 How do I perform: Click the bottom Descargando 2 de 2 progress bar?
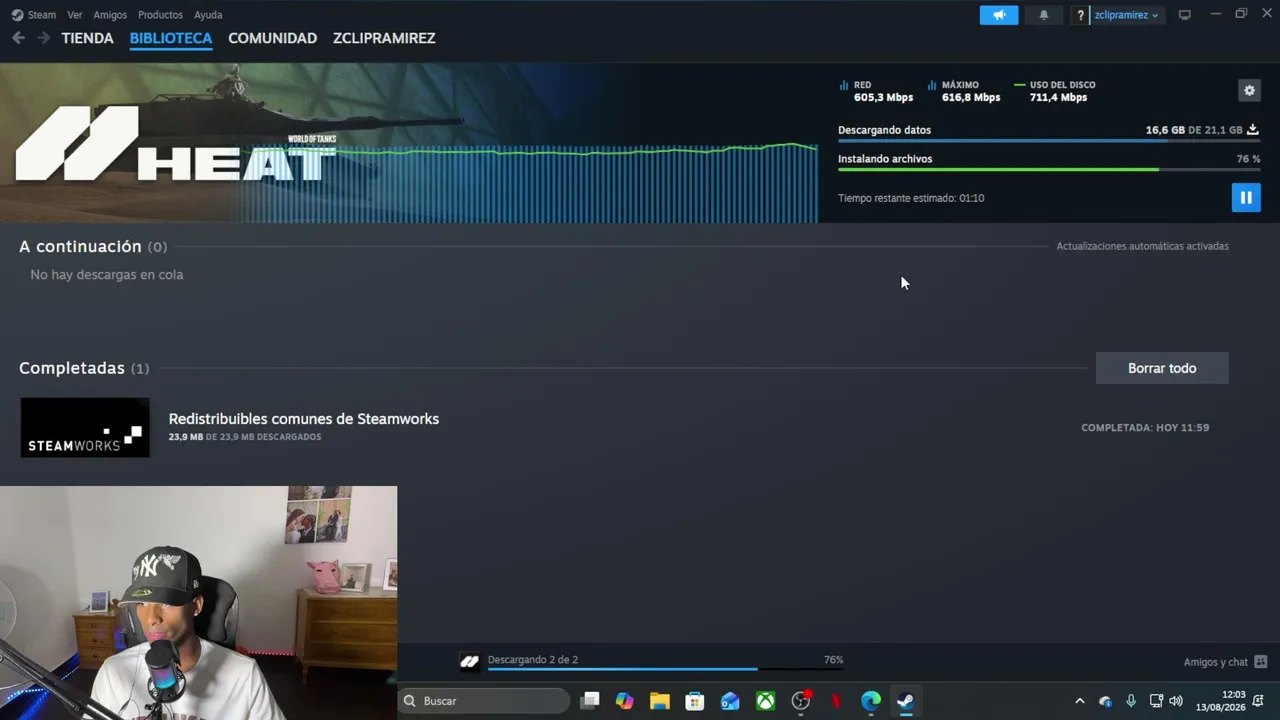coord(665,669)
